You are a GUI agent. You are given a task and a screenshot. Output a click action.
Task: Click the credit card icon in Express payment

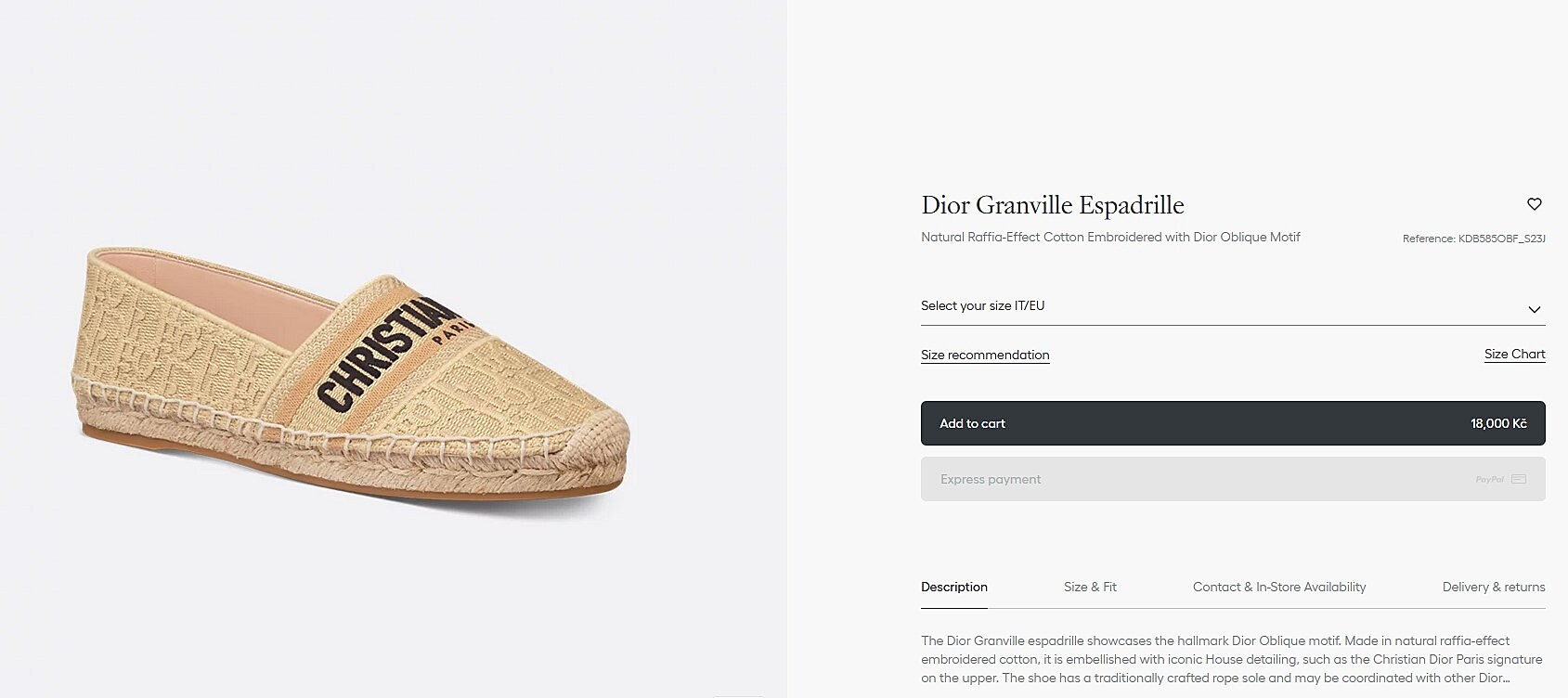[1519, 480]
